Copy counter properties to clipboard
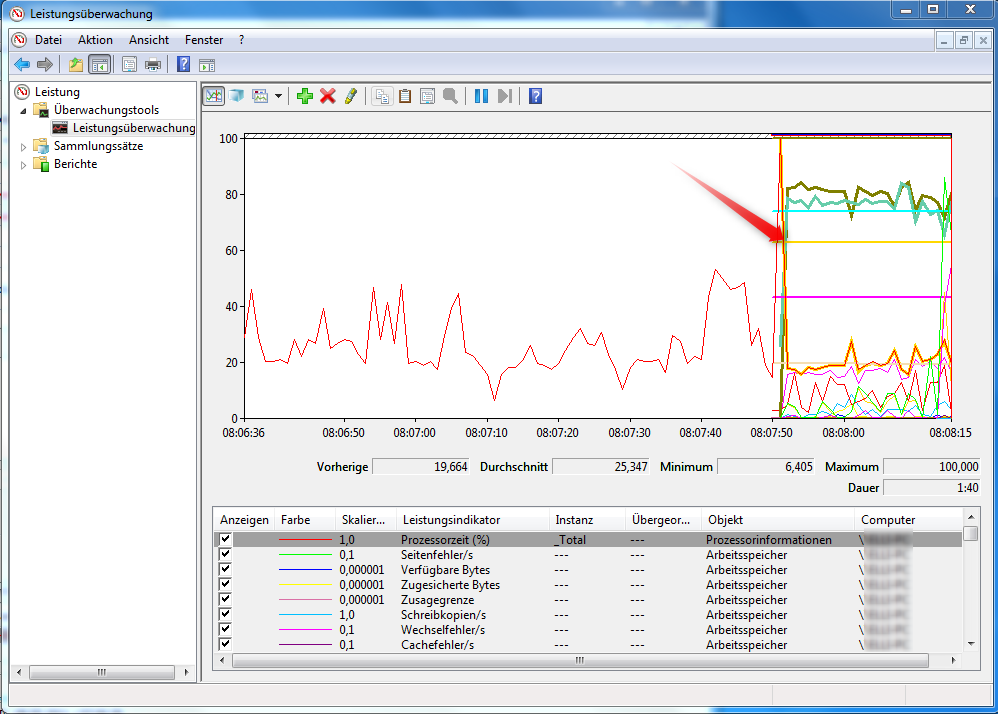Viewport: 998px width, 714px height. tap(384, 95)
